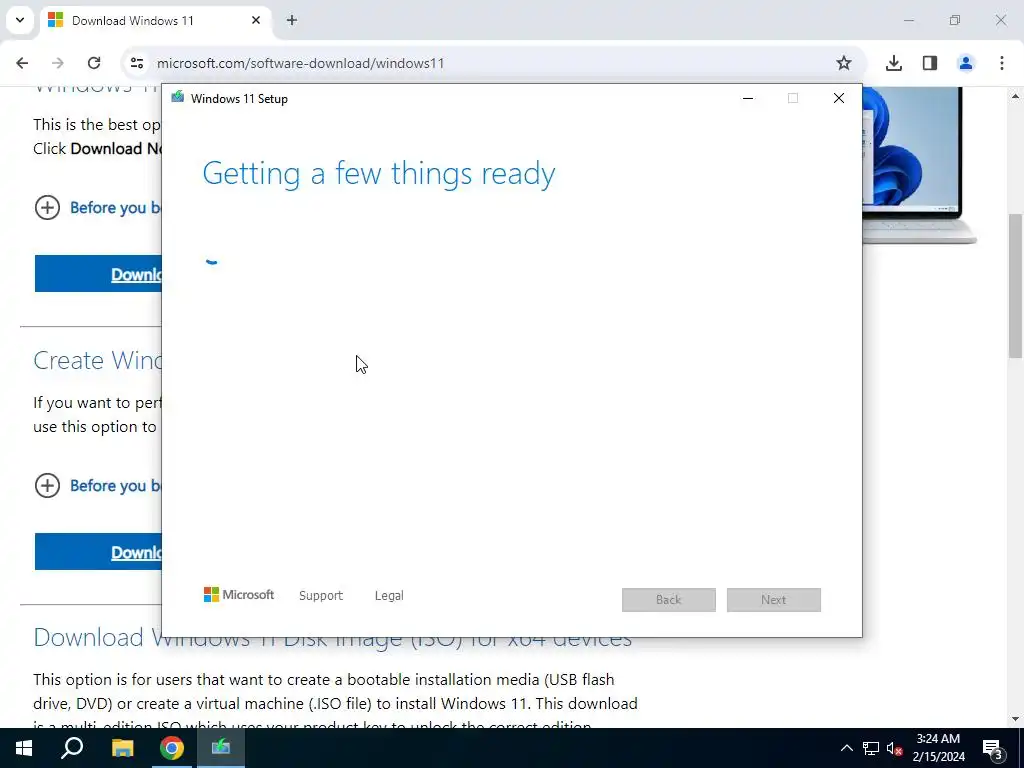The image size is (1024, 768).
Task: Select the Download Windows 11 tab
Action: point(155,21)
